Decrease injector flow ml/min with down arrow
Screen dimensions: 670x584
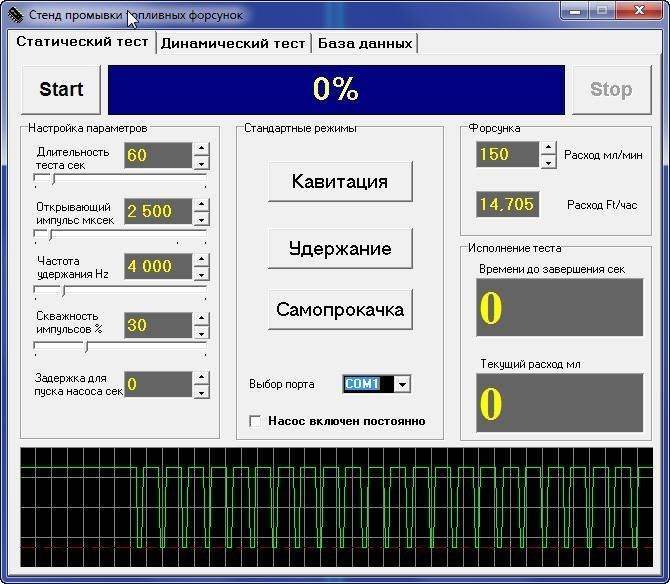coord(547,161)
